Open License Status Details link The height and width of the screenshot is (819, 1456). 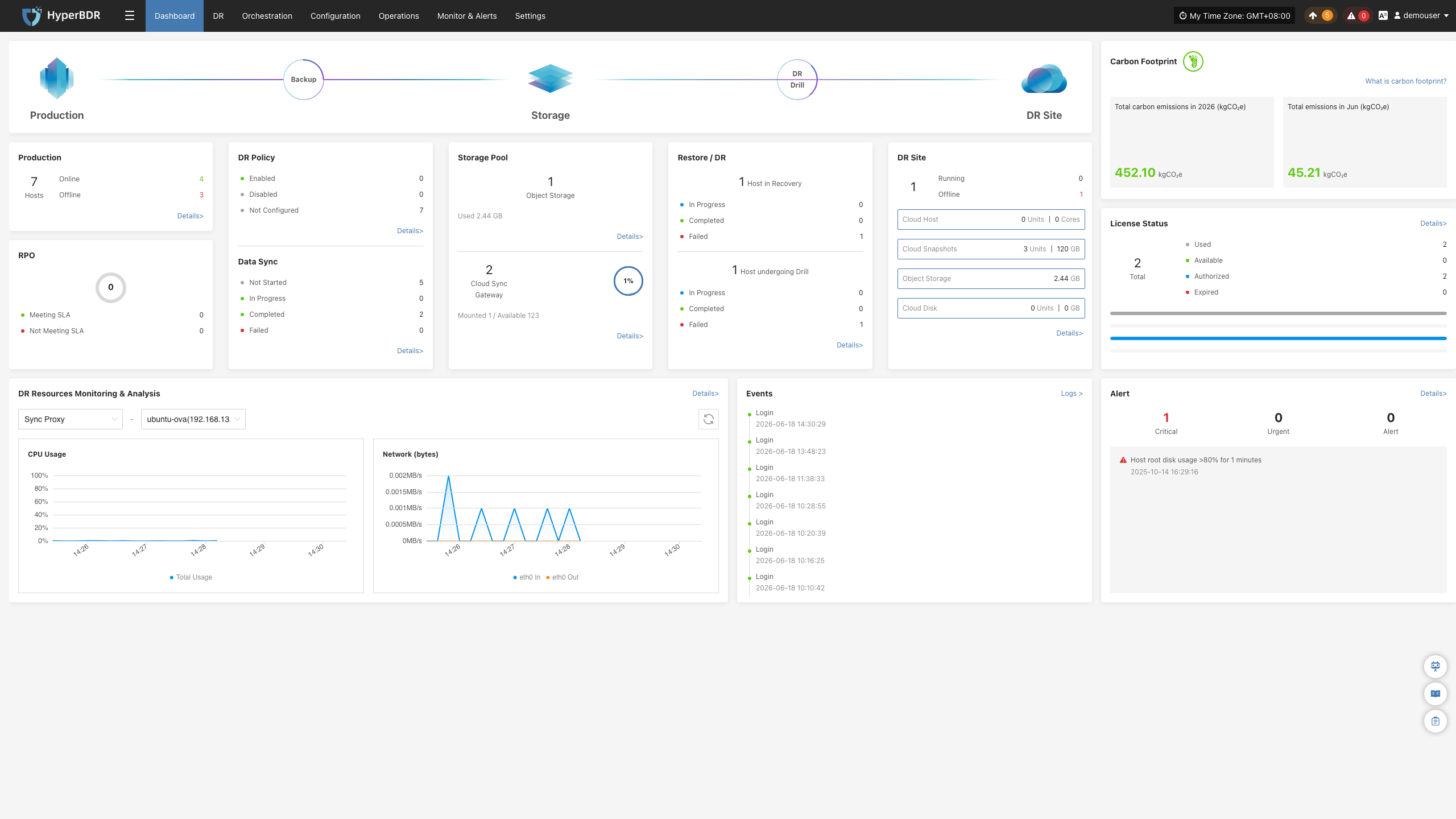1433,224
